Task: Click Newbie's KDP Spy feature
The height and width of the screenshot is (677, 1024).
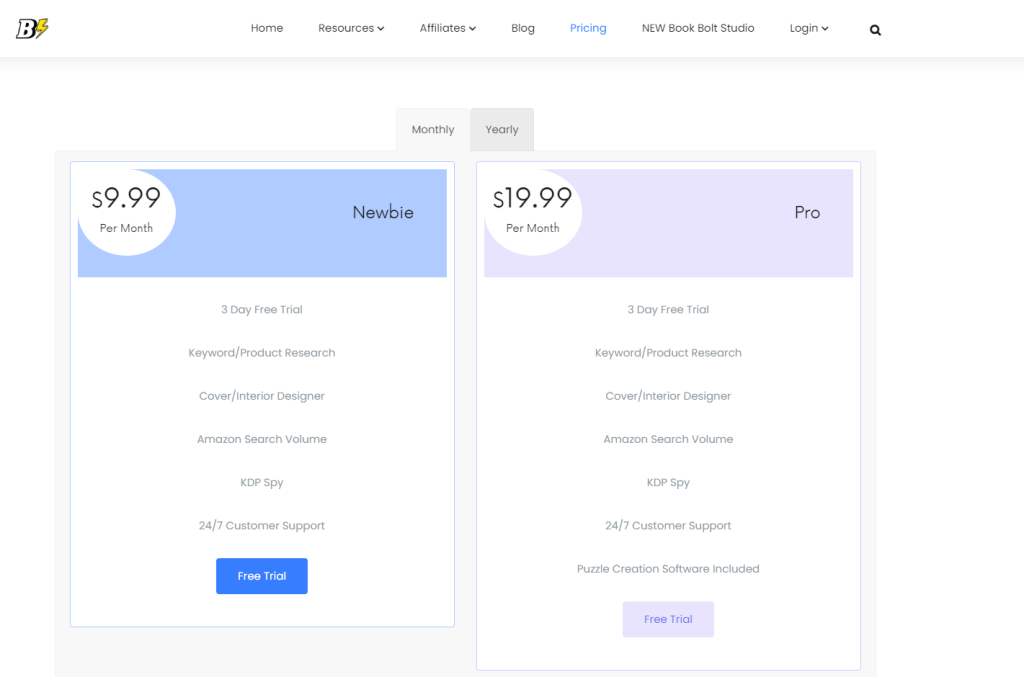Action: pos(262,482)
